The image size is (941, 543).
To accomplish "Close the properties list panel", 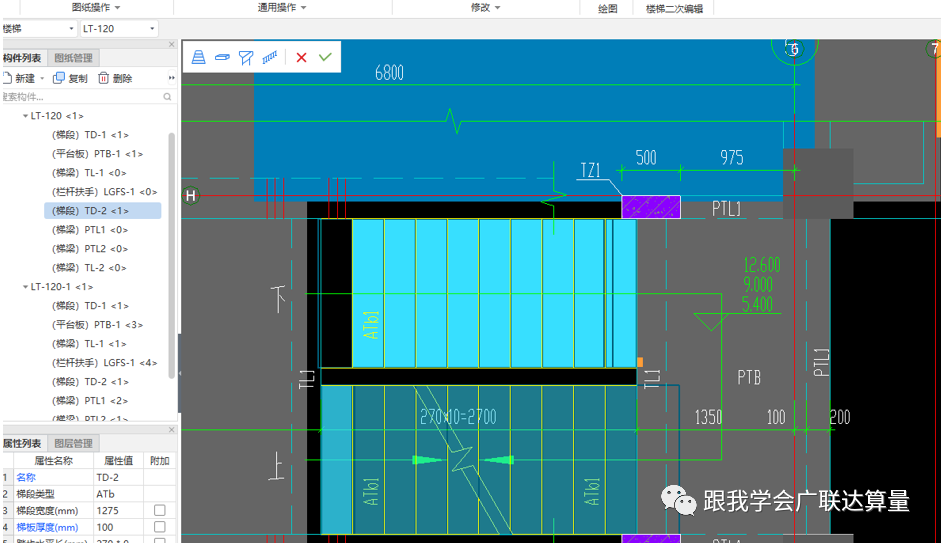I will [172, 430].
